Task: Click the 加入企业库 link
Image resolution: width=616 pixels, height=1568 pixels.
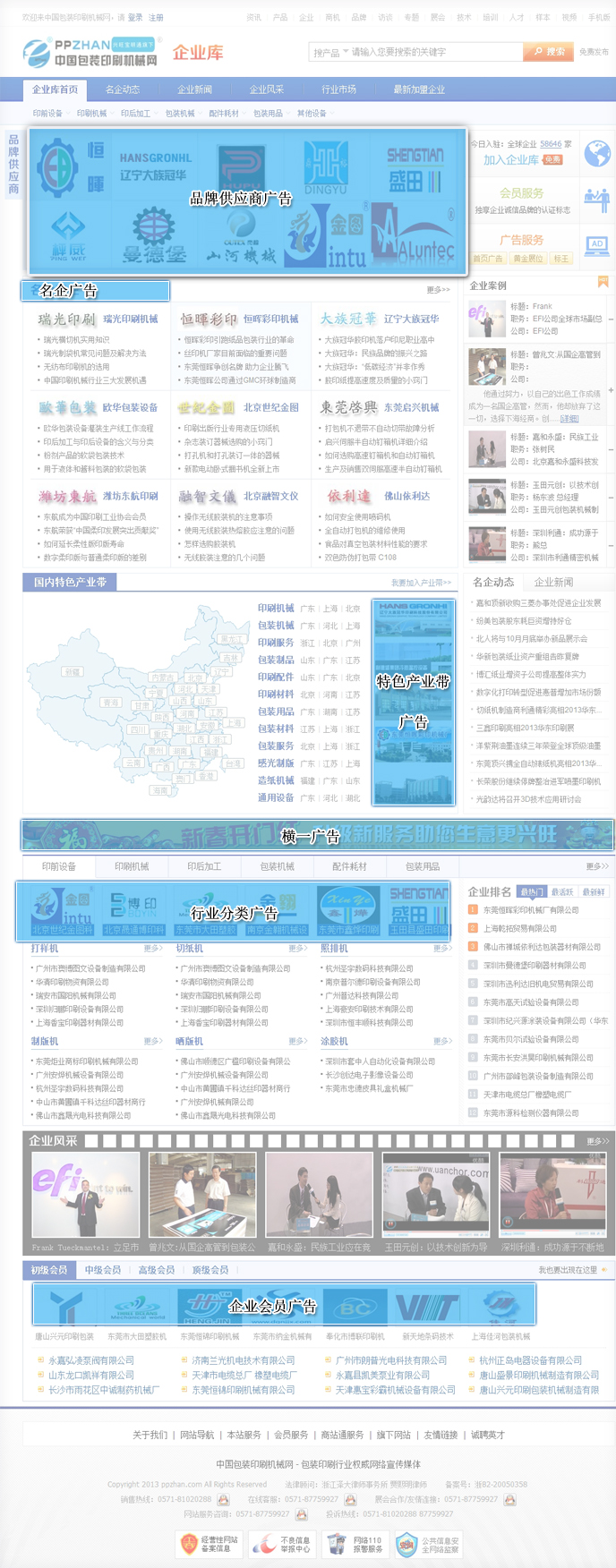Action: pyautogui.click(x=510, y=159)
